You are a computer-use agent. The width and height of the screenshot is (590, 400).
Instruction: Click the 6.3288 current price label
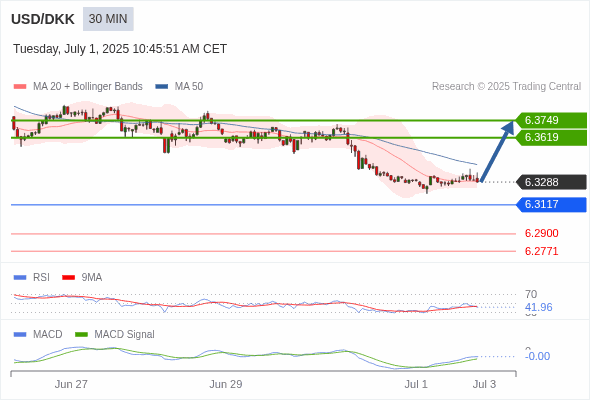pyautogui.click(x=551, y=182)
